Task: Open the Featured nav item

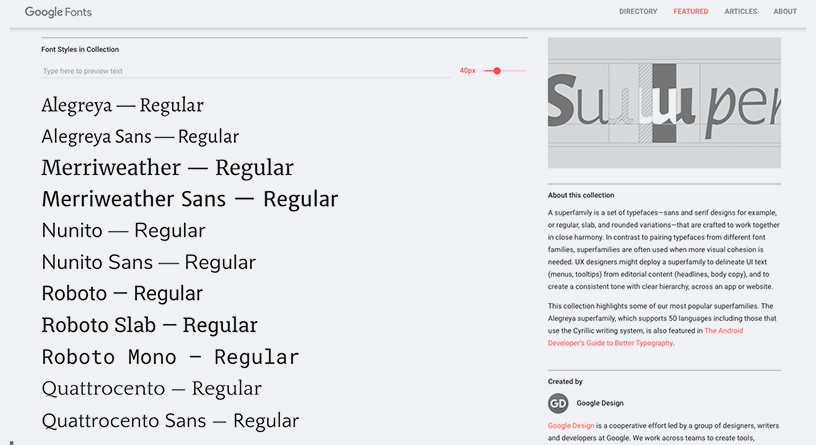Action: click(691, 11)
